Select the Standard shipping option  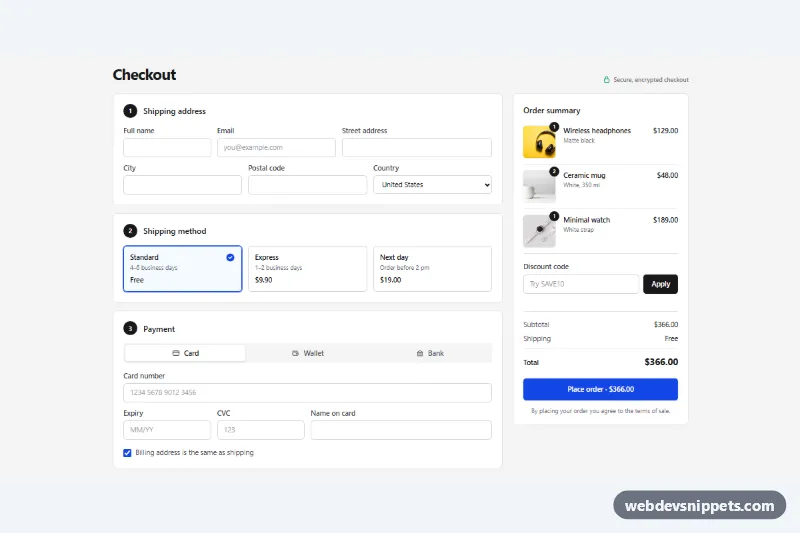(x=182, y=269)
